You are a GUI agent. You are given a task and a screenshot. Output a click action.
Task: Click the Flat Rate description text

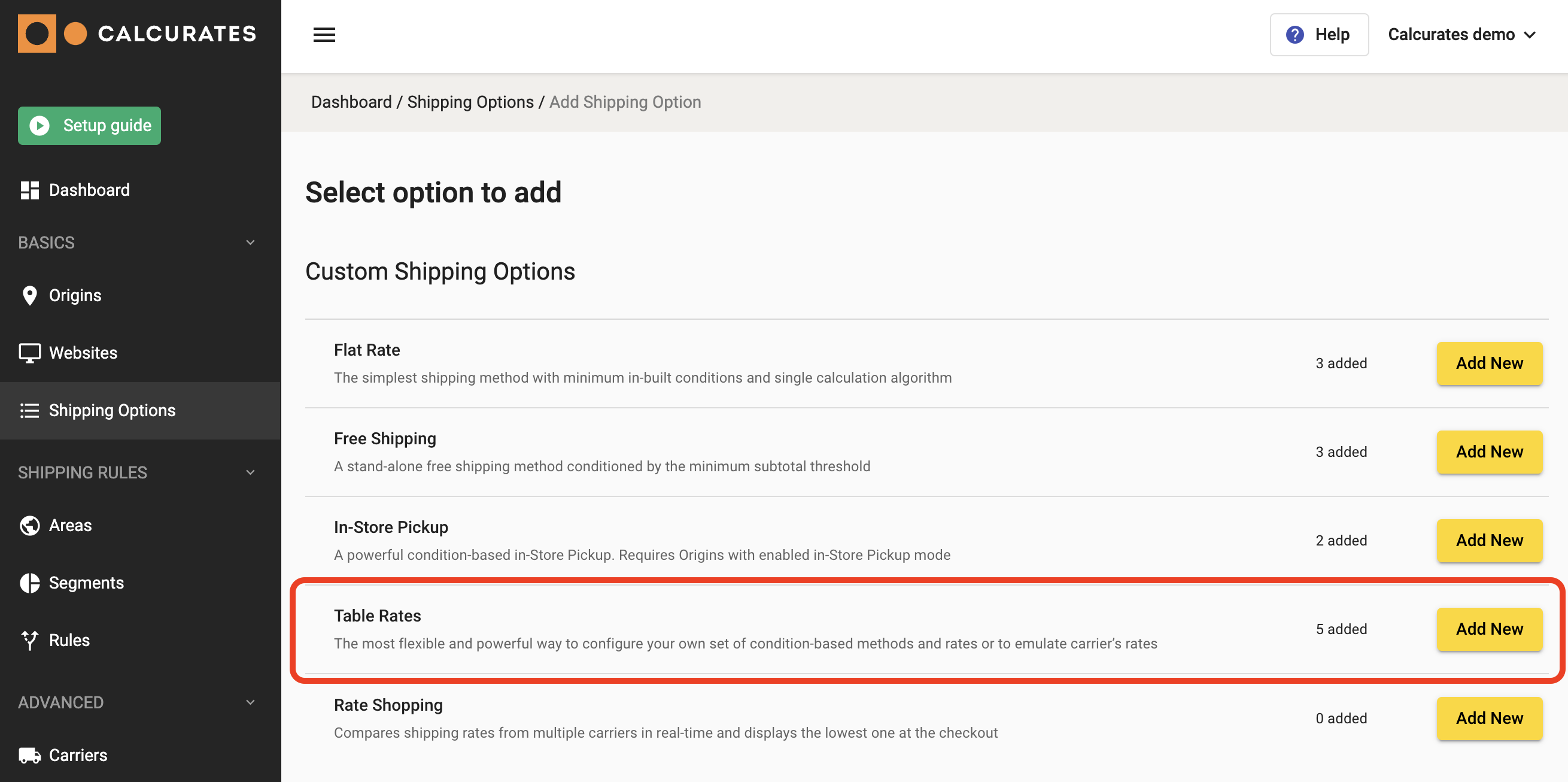click(x=643, y=378)
